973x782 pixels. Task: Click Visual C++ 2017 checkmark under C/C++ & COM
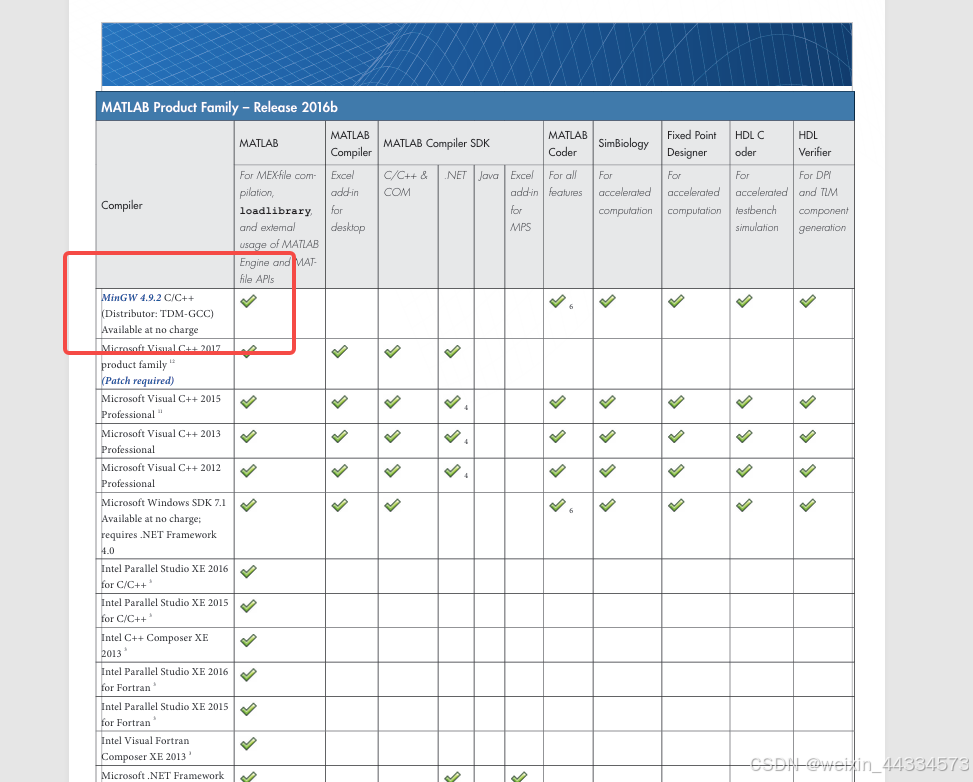(x=392, y=352)
